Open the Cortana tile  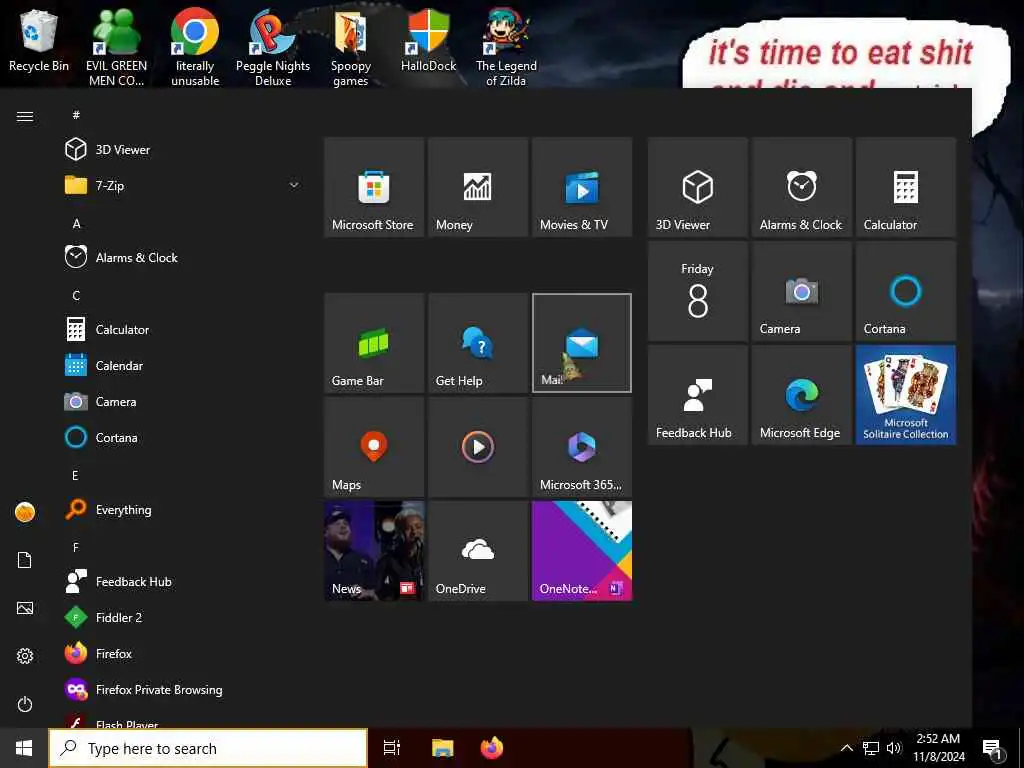[x=906, y=291]
